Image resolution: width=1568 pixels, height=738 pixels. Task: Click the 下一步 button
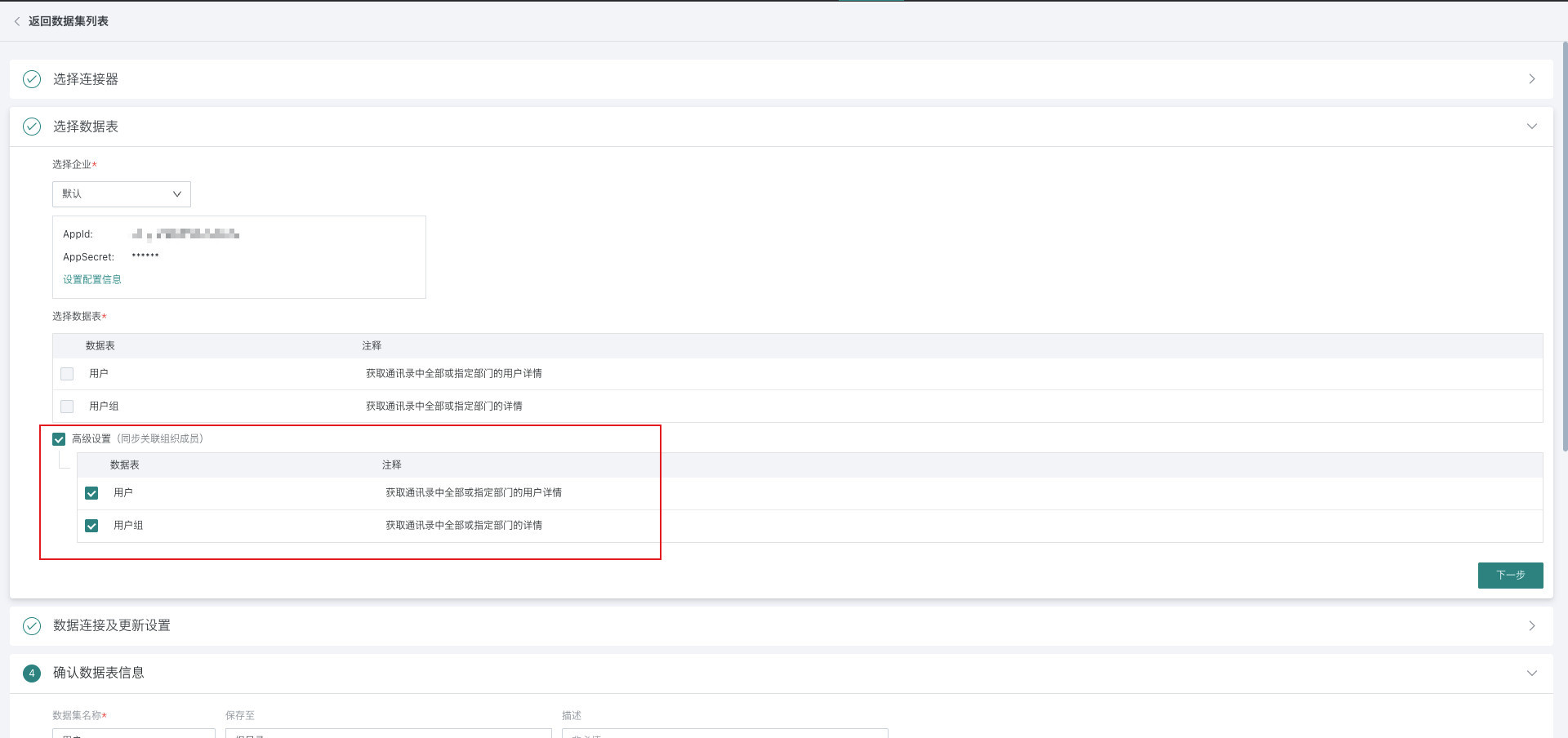(1510, 576)
